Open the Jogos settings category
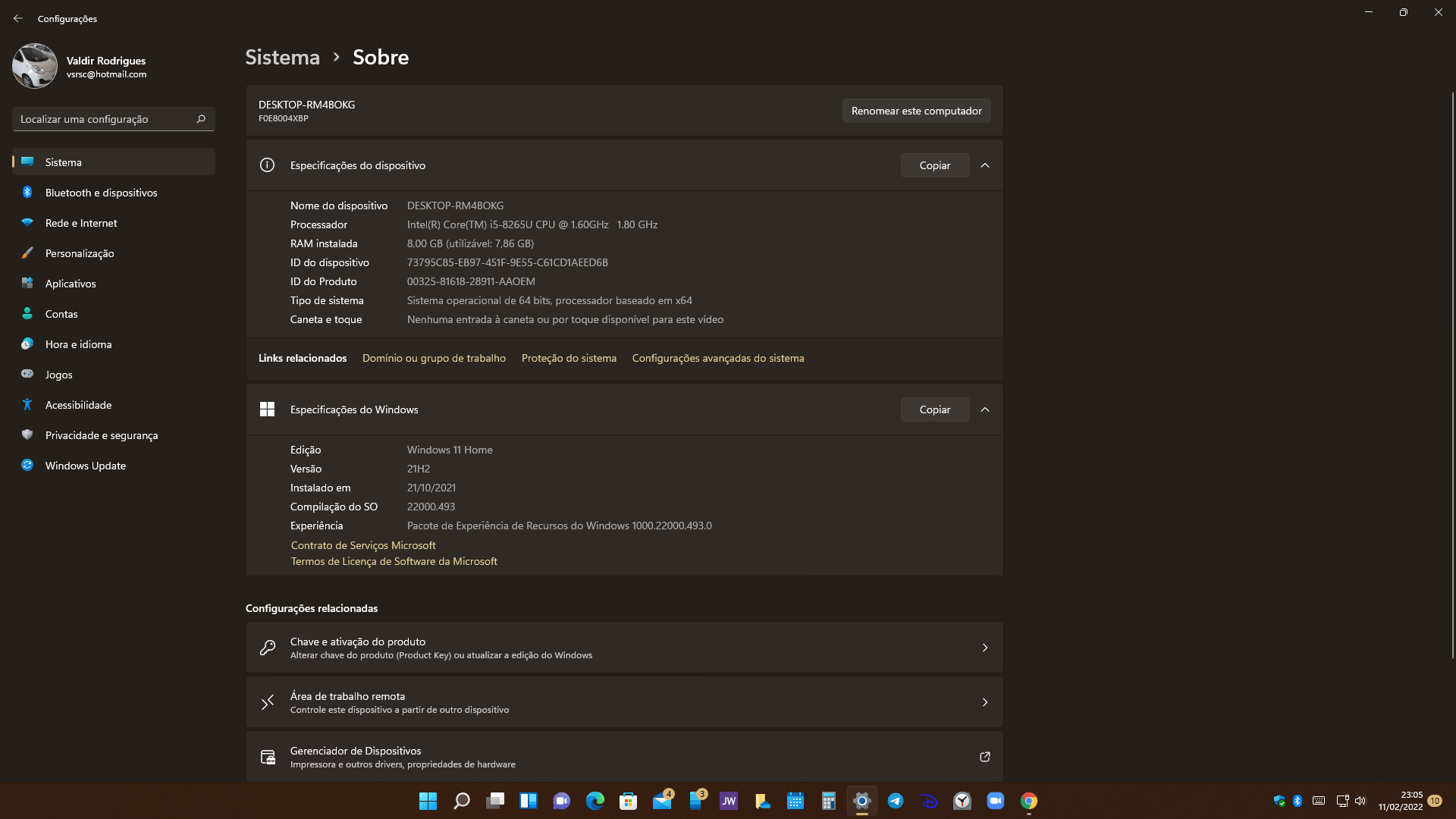 [58, 375]
